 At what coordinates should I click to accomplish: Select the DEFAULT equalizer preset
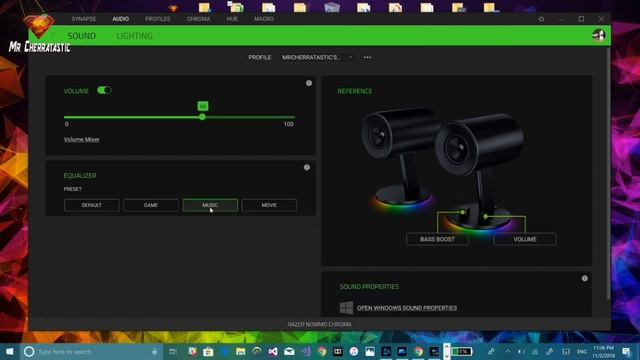coord(92,205)
